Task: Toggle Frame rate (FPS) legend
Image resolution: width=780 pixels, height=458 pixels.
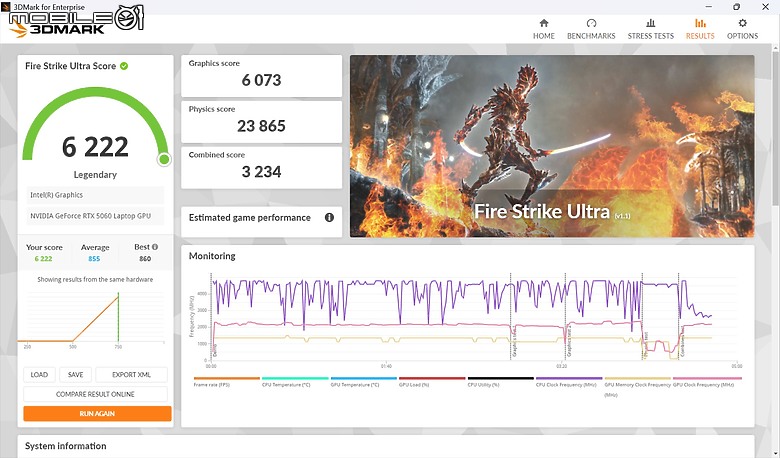Action: [x=226, y=382]
